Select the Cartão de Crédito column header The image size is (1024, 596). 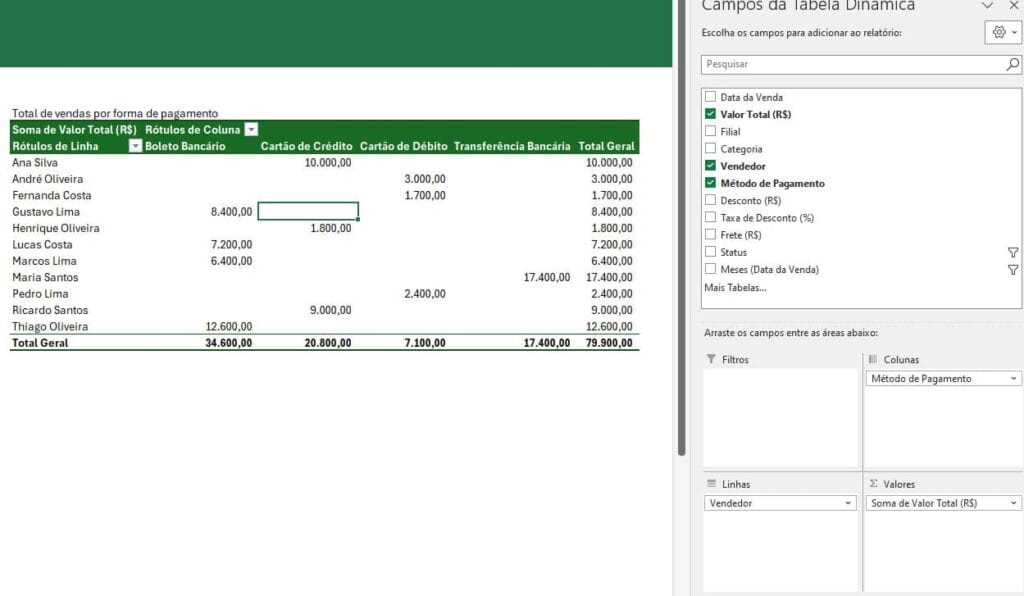click(x=306, y=146)
